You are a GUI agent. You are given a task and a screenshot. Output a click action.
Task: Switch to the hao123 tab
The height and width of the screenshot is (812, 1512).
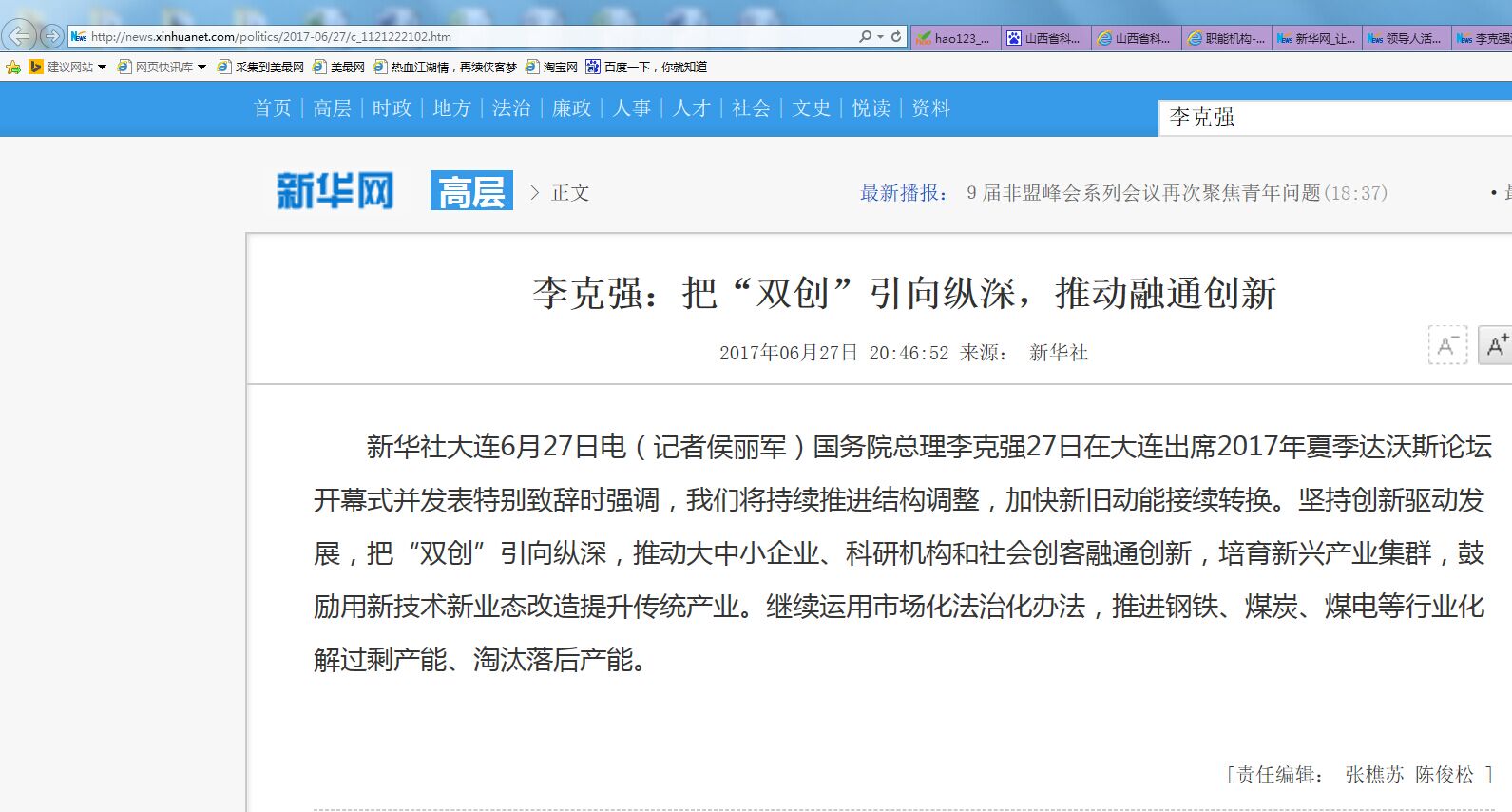(x=955, y=38)
